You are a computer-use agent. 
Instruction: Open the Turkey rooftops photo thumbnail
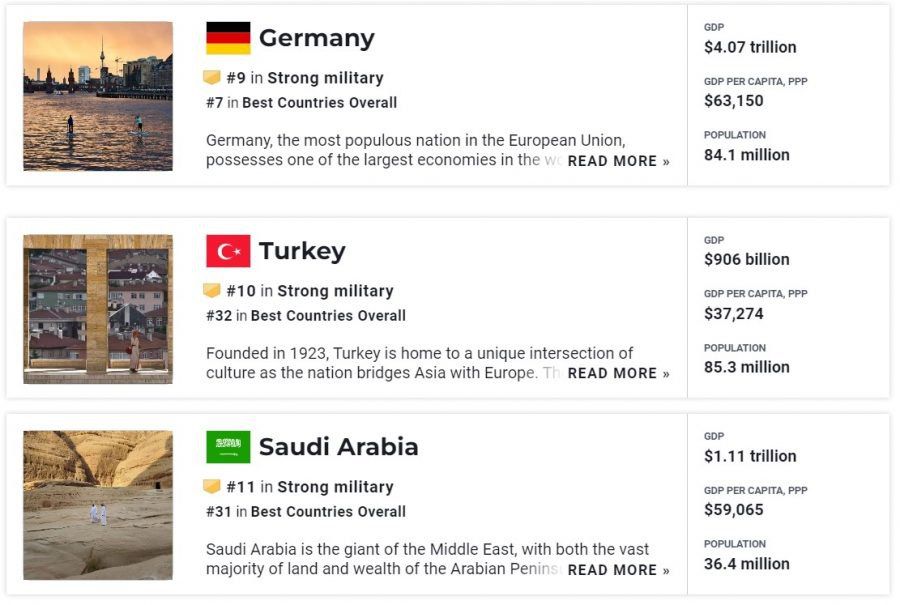click(x=98, y=309)
